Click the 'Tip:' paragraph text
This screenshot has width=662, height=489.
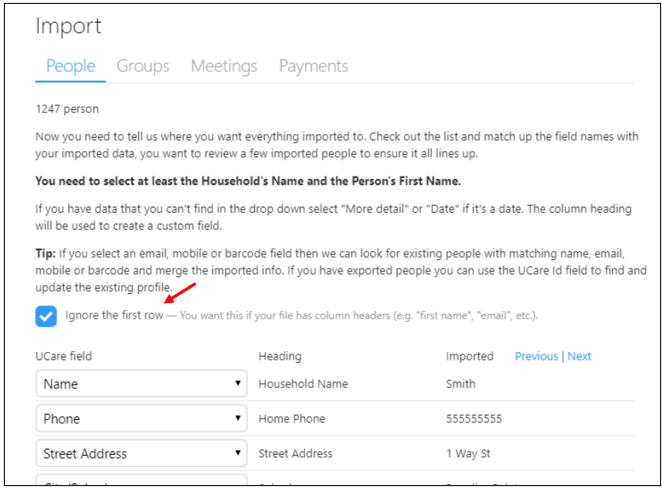pos(341,270)
